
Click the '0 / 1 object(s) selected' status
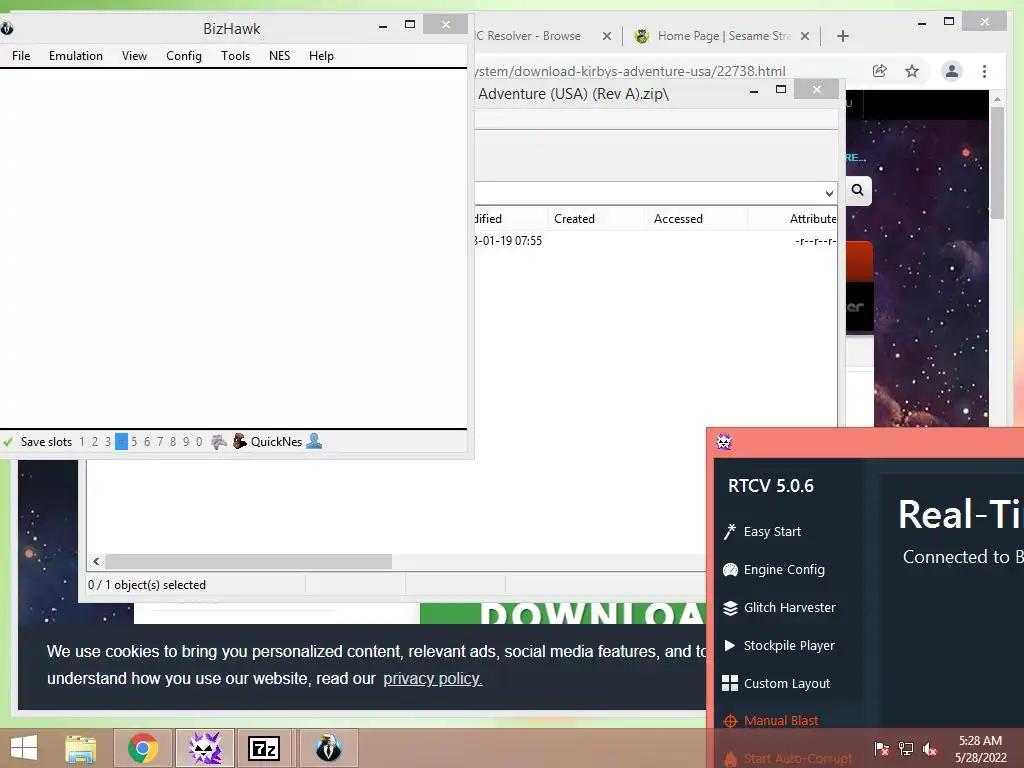(x=147, y=584)
